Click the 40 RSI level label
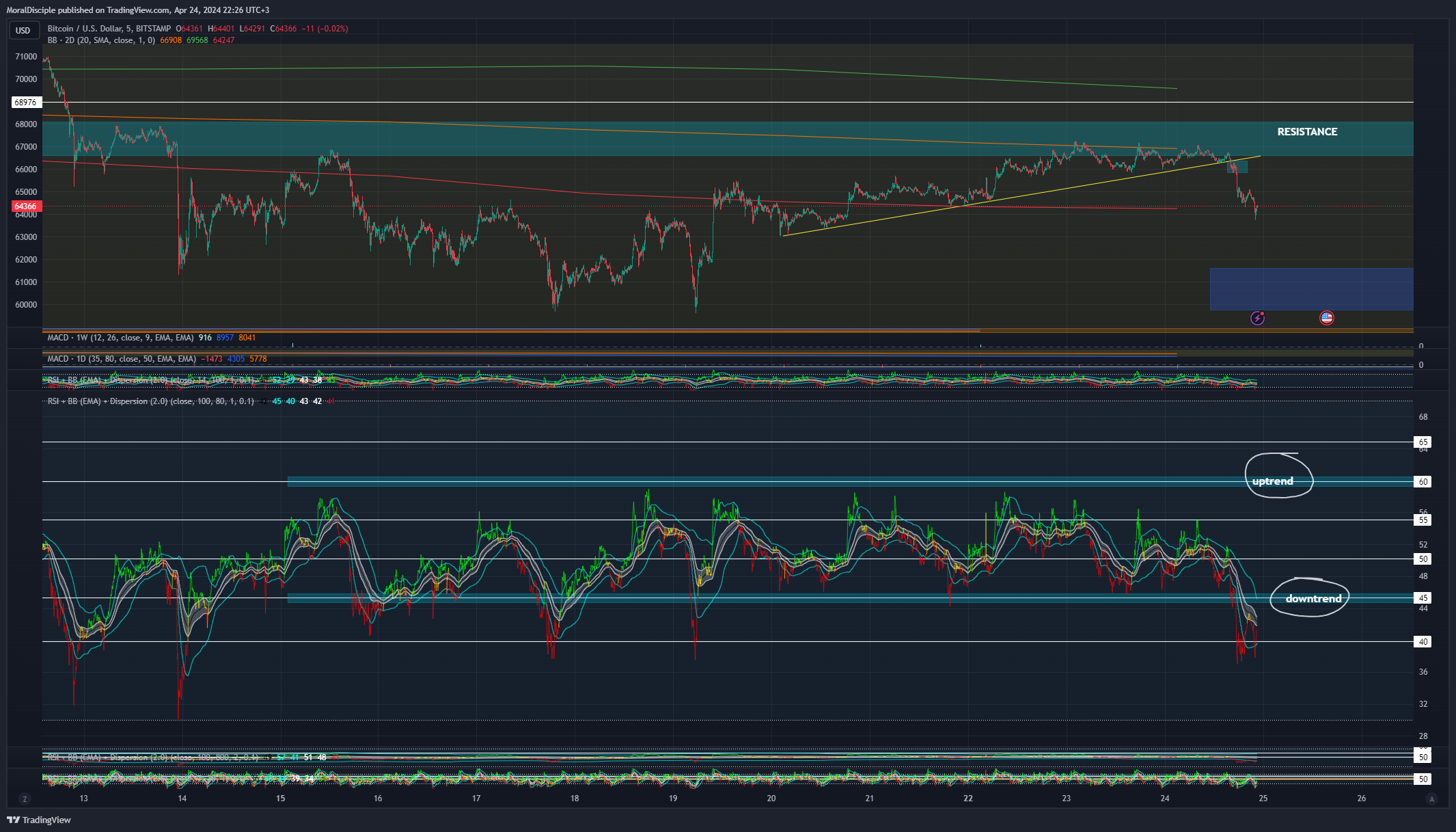 coord(1423,642)
